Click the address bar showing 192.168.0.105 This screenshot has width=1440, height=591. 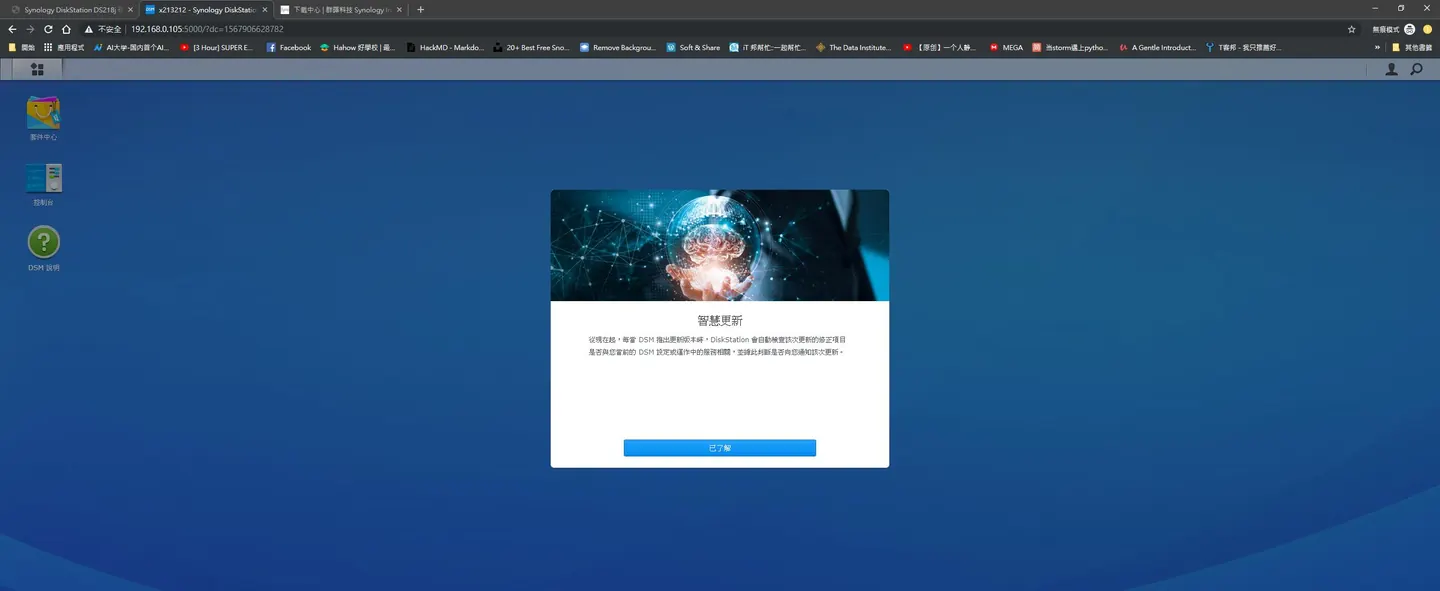(700, 29)
